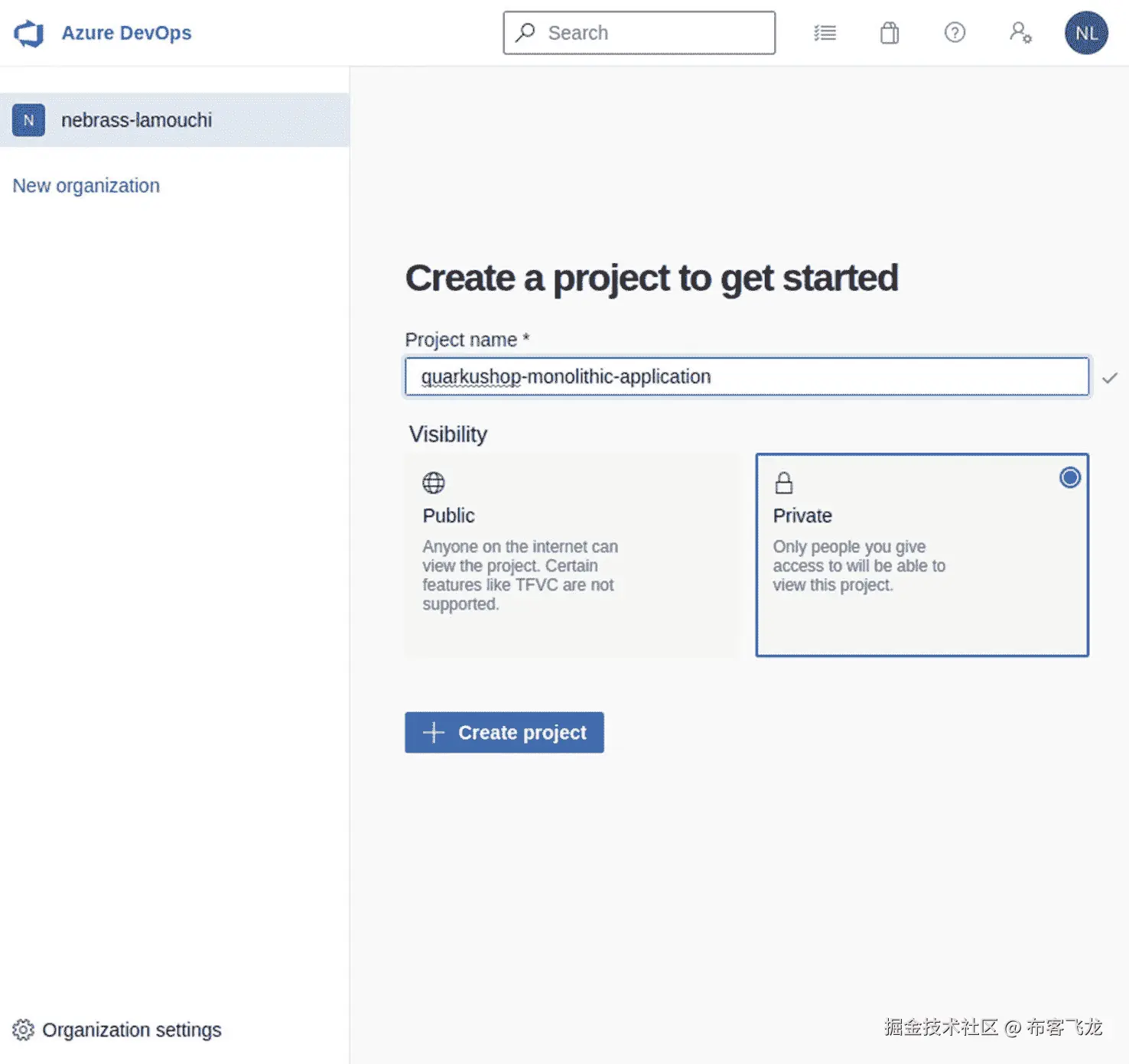Open the NL account avatar

(x=1086, y=33)
